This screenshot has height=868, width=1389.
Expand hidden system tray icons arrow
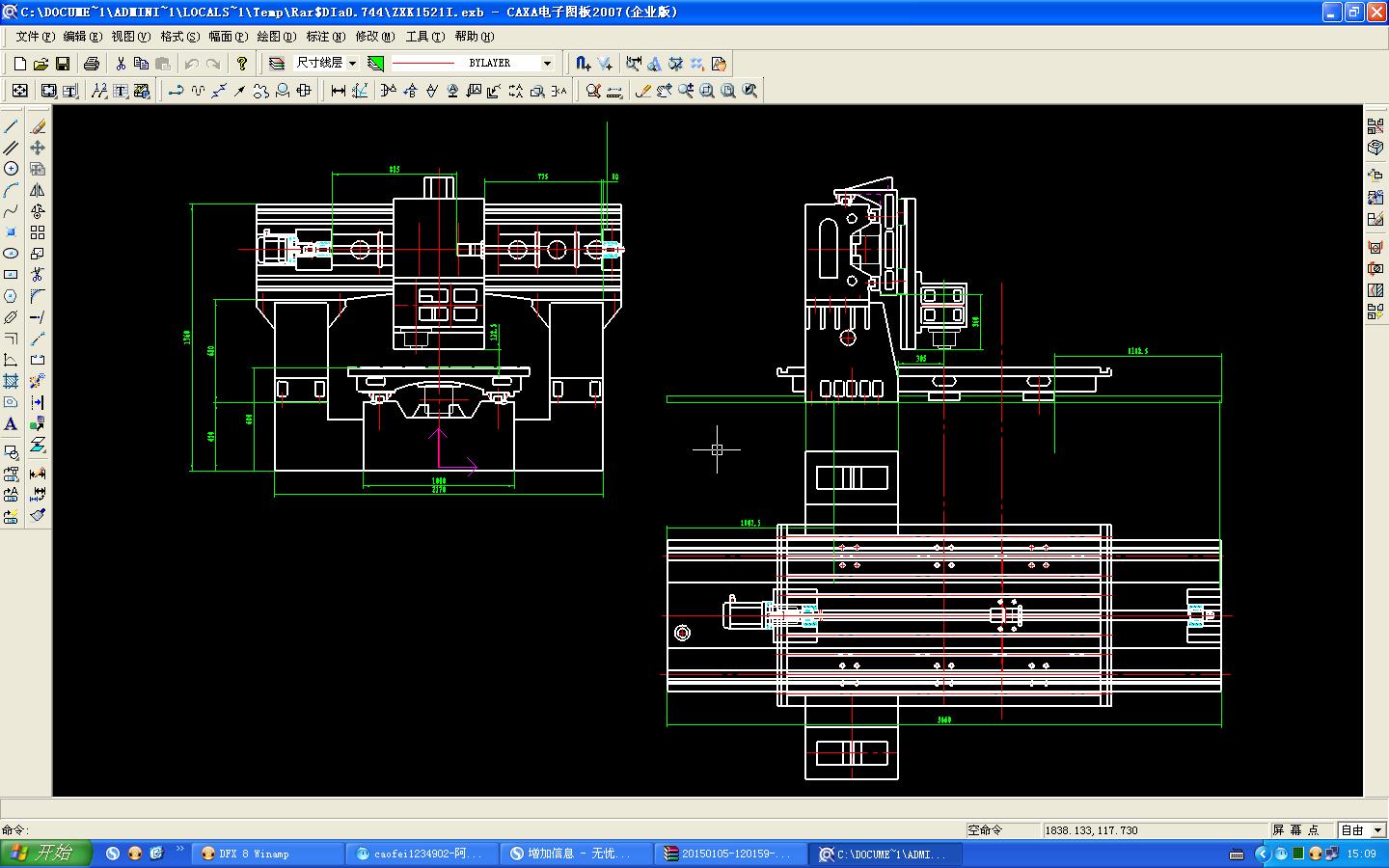pyautogui.click(x=1262, y=854)
